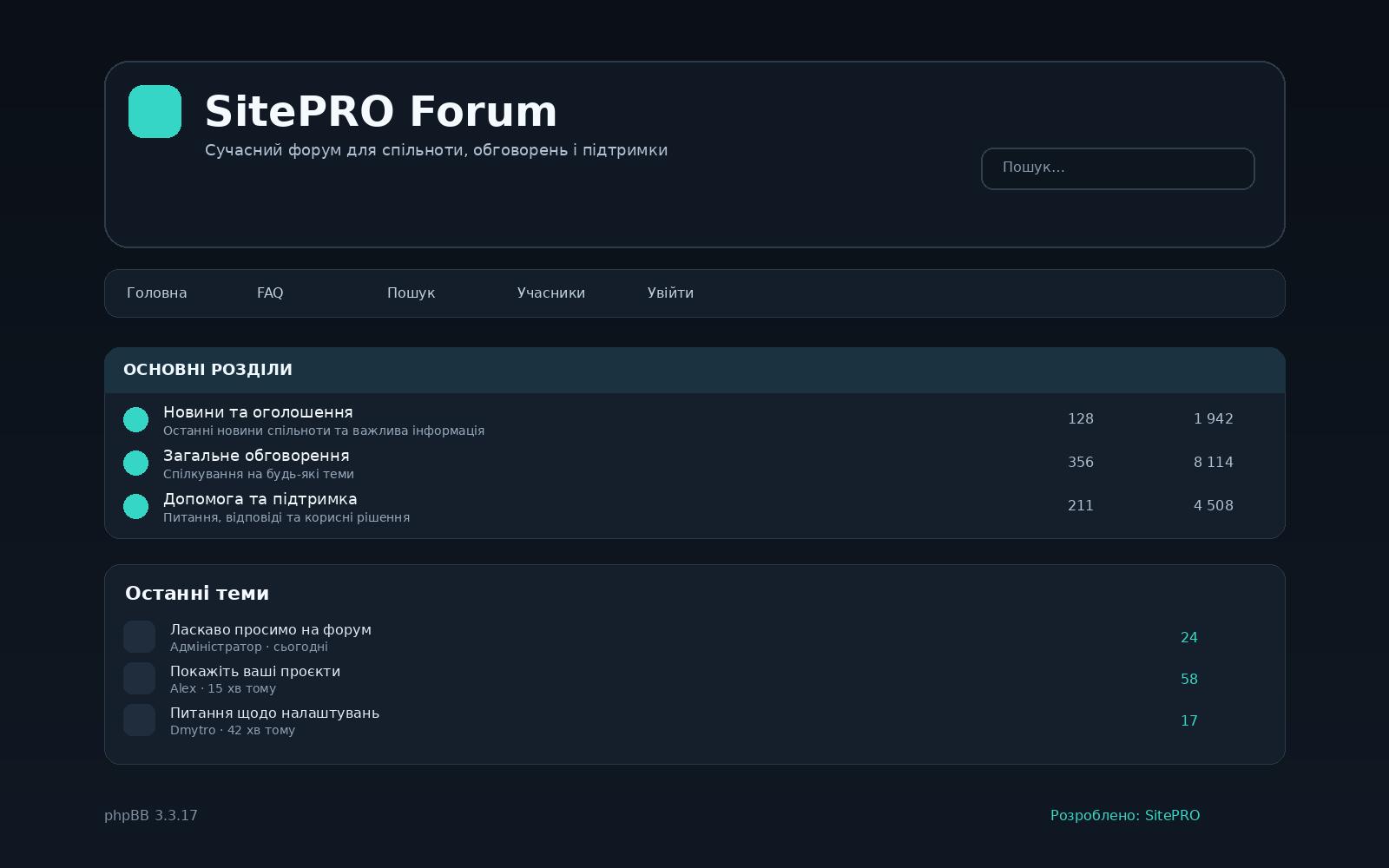Click topics count 356
Screen dimensions: 1389x868
click(1081, 463)
